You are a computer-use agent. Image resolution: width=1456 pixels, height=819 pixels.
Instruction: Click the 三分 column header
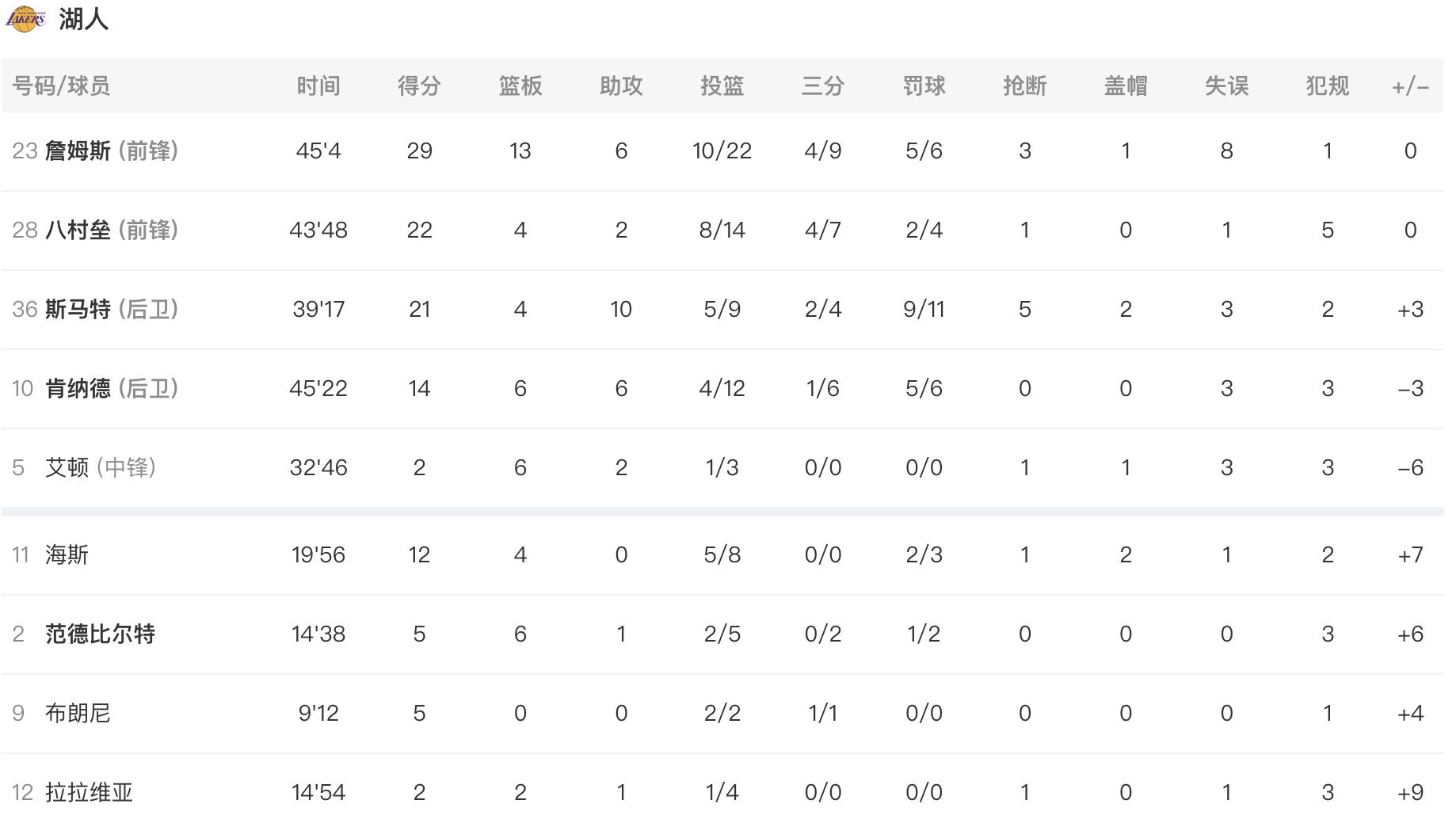[x=823, y=86]
